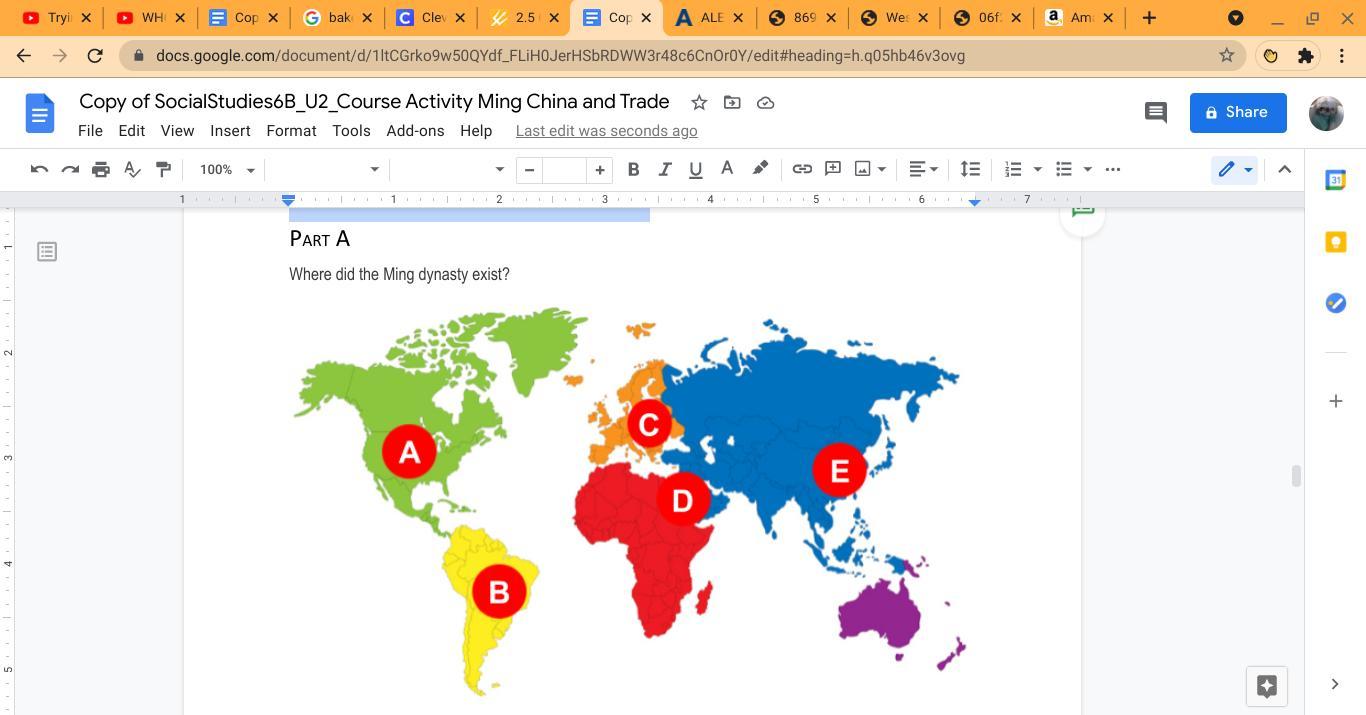
Task: Open Google account avatar
Action: [1326, 113]
